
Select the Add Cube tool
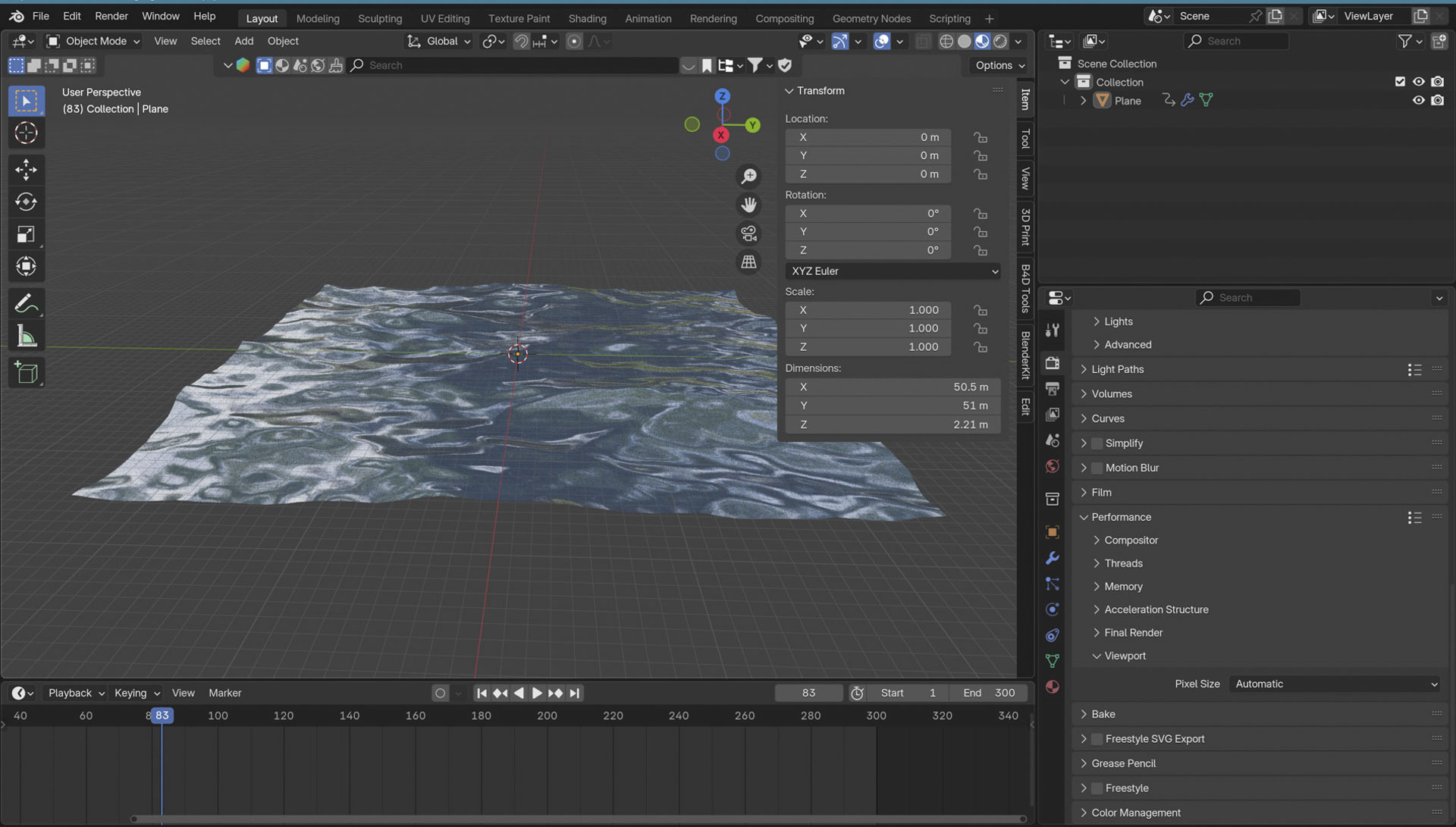click(x=26, y=373)
